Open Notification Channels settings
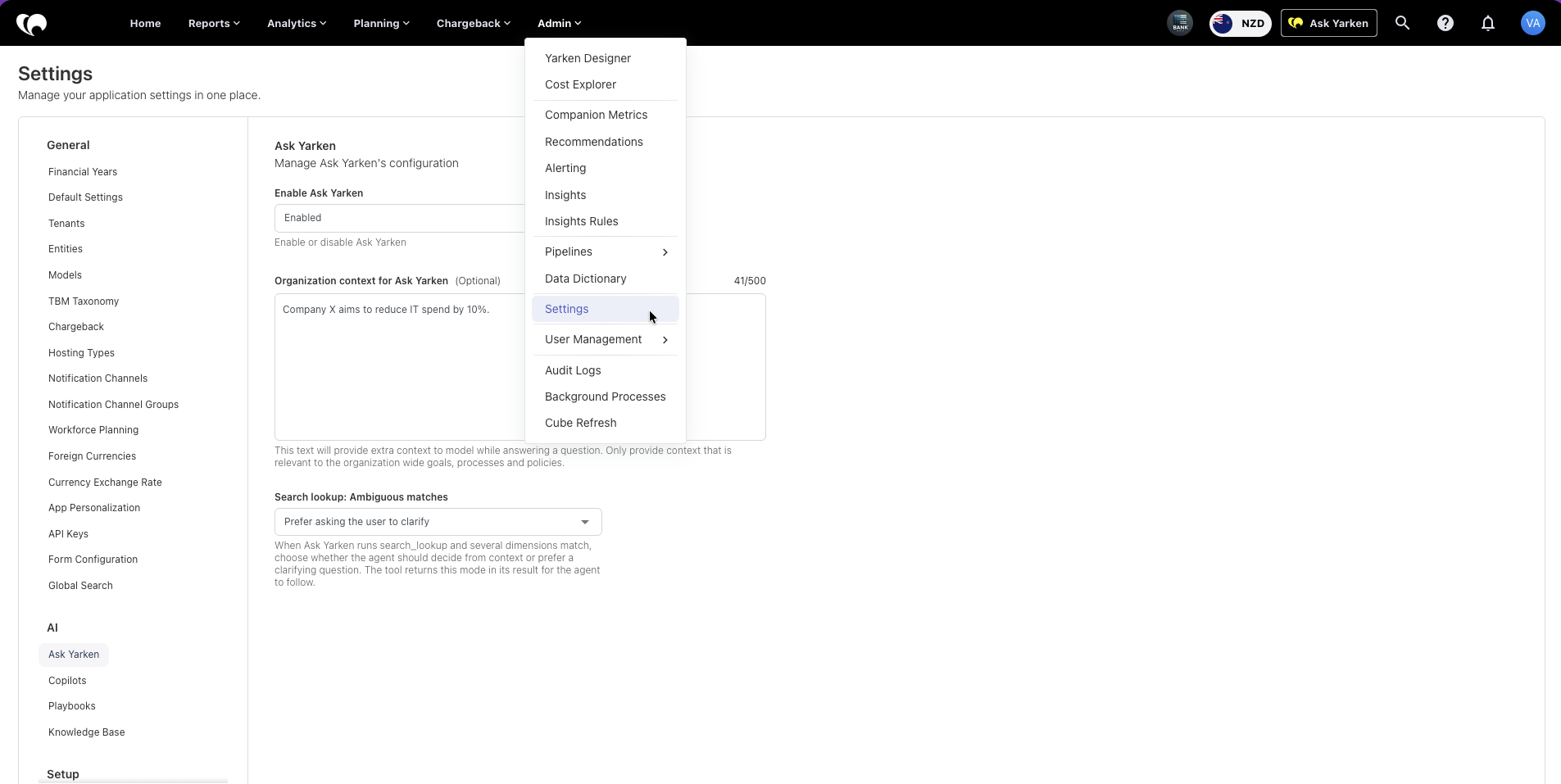The image size is (1561, 784). click(98, 378)
